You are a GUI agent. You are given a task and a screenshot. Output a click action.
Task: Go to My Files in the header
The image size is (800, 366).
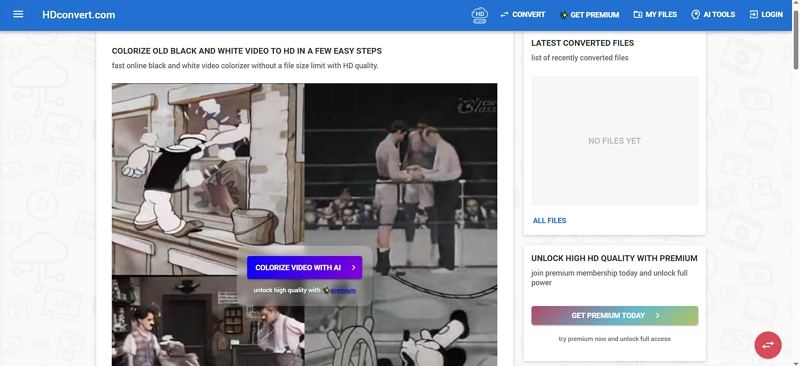point(655,15)
